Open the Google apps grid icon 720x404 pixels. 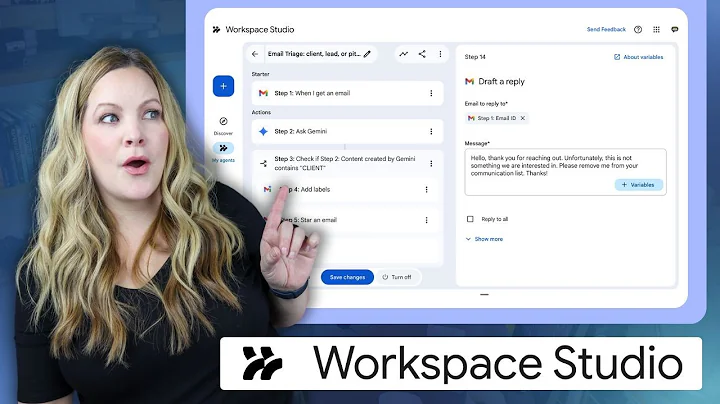pyautogui.click(x=656, y=29)
